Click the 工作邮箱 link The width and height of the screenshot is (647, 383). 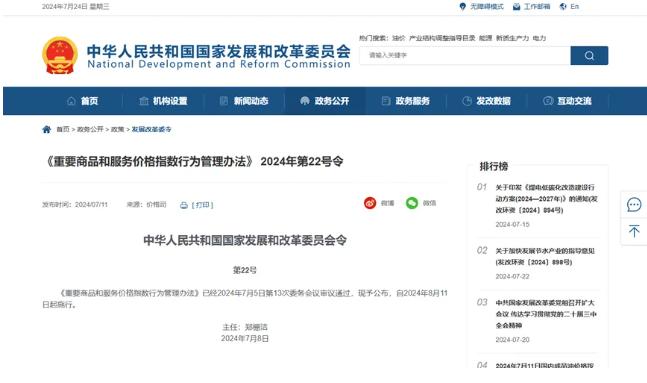click(537, 7)
